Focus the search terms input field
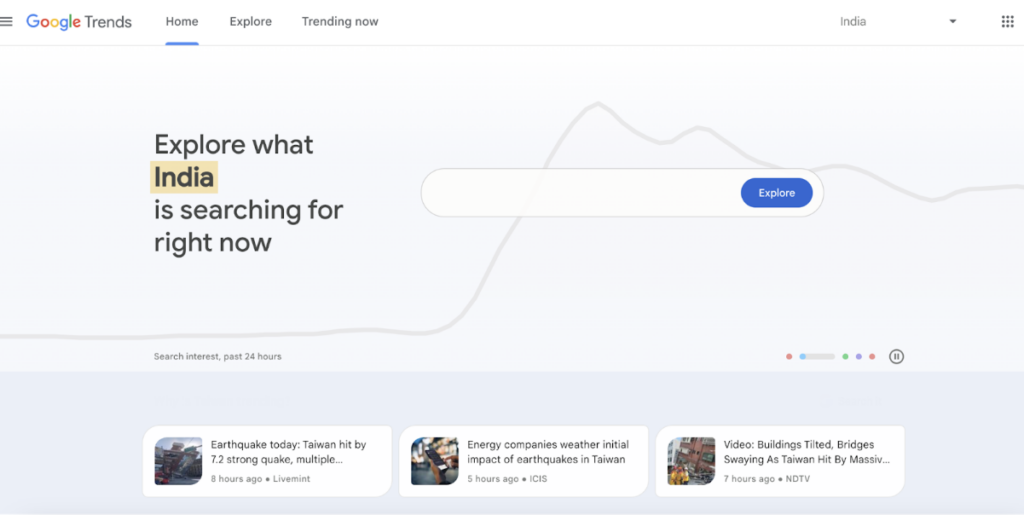 [x=581, y=193]
